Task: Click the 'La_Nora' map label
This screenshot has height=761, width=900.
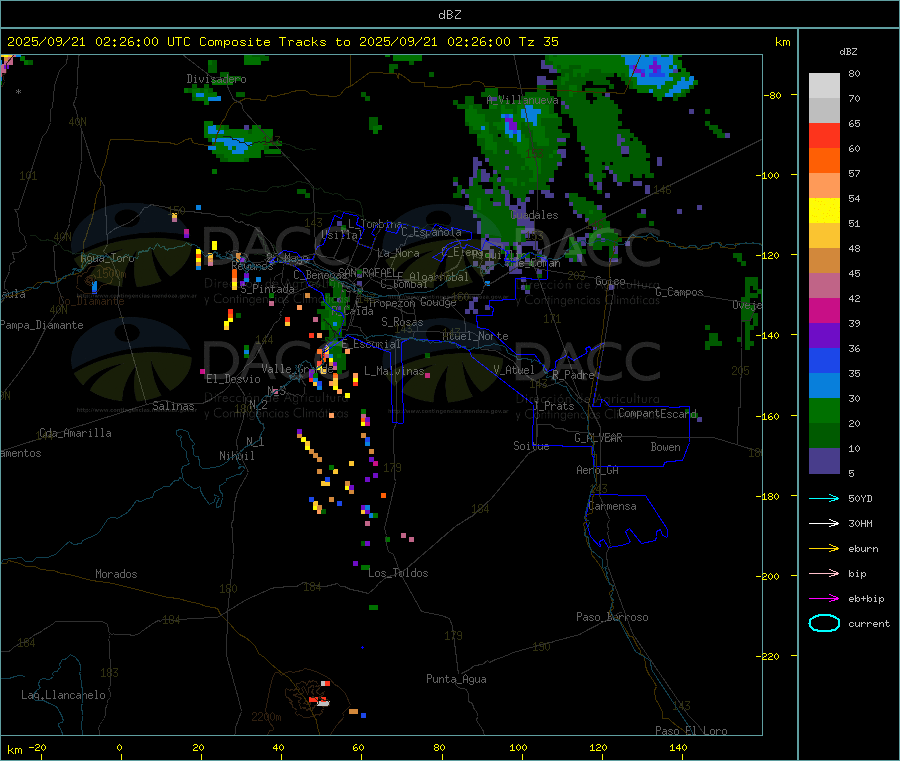Action: tap(398, 253)
